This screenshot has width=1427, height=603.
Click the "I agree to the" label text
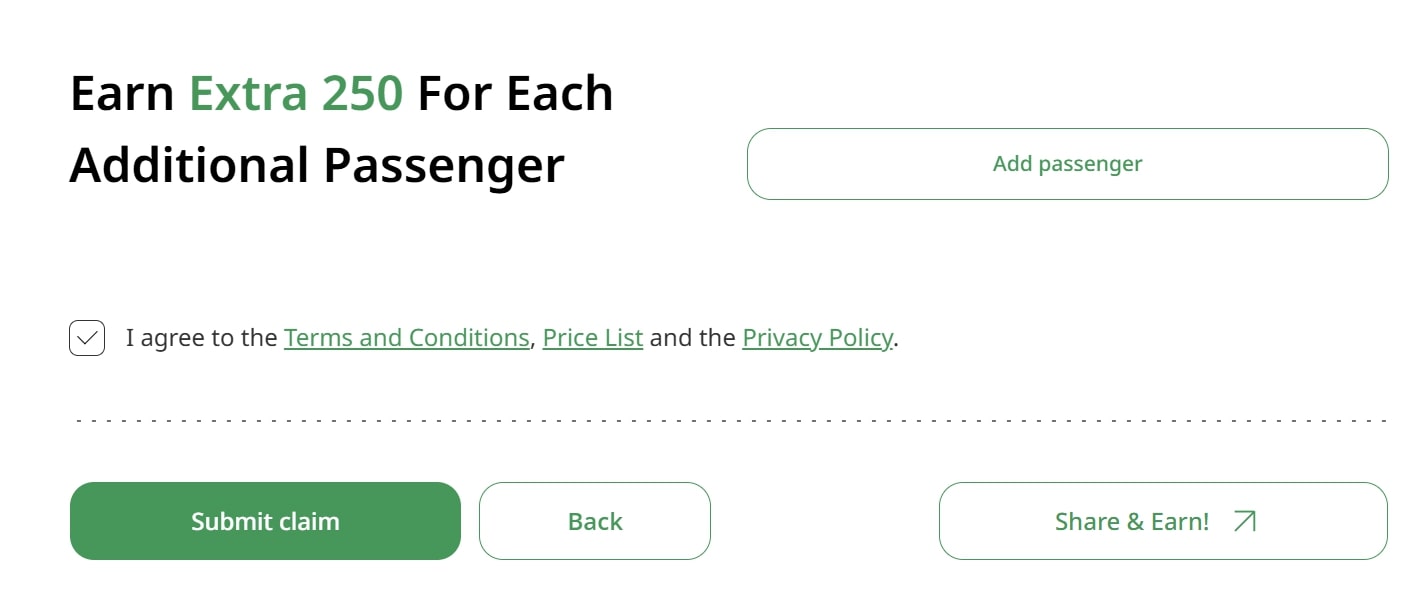point(201,338)
